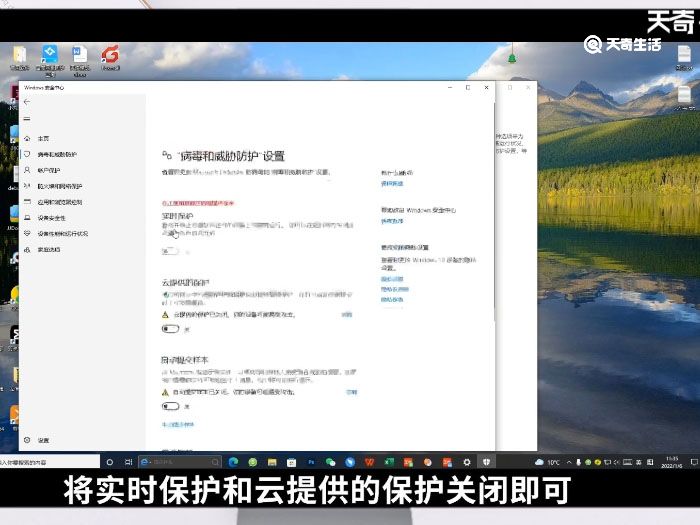This screenshot has width=700, height=525.
Task: Open WPS Office from taskbar
Action: pos(369,462)
